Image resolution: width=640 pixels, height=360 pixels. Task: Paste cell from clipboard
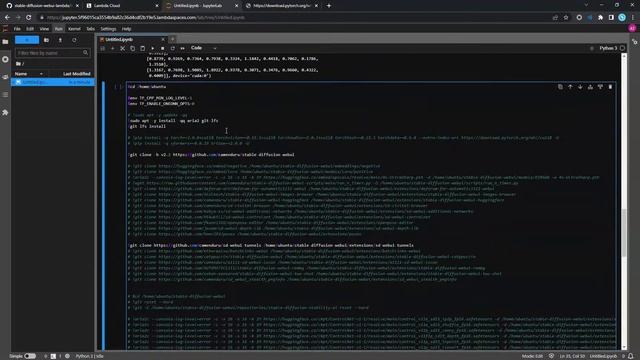pyautogui.click(x=142, y=48)
